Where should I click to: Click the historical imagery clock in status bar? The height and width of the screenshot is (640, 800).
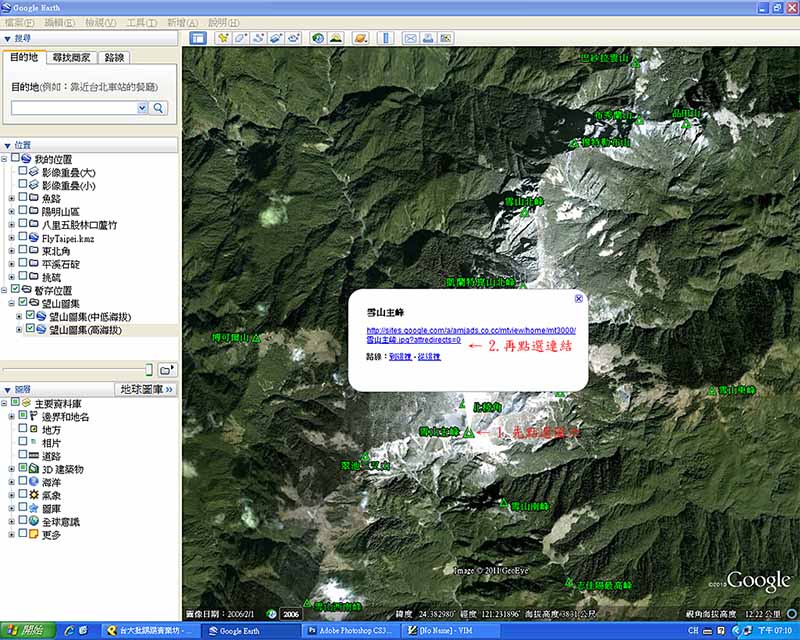click(x=272, y=614)
